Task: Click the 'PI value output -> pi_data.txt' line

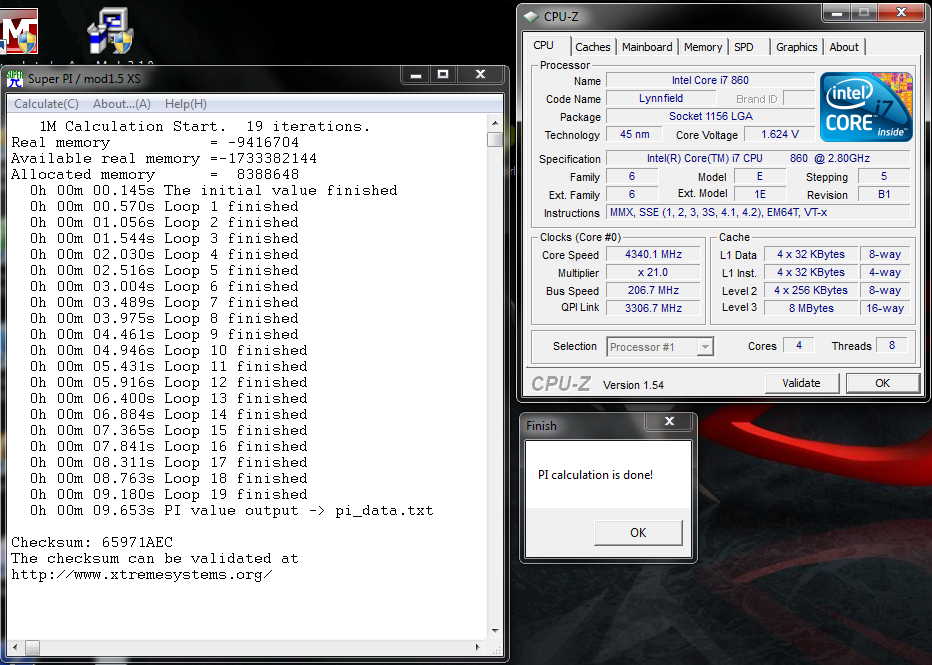Action: coord(232,510)
